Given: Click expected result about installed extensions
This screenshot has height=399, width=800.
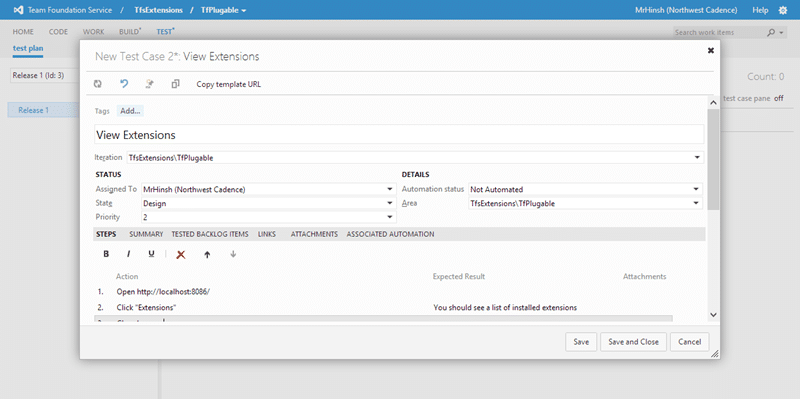Looking at the screenshot, I should click(505, 308).
